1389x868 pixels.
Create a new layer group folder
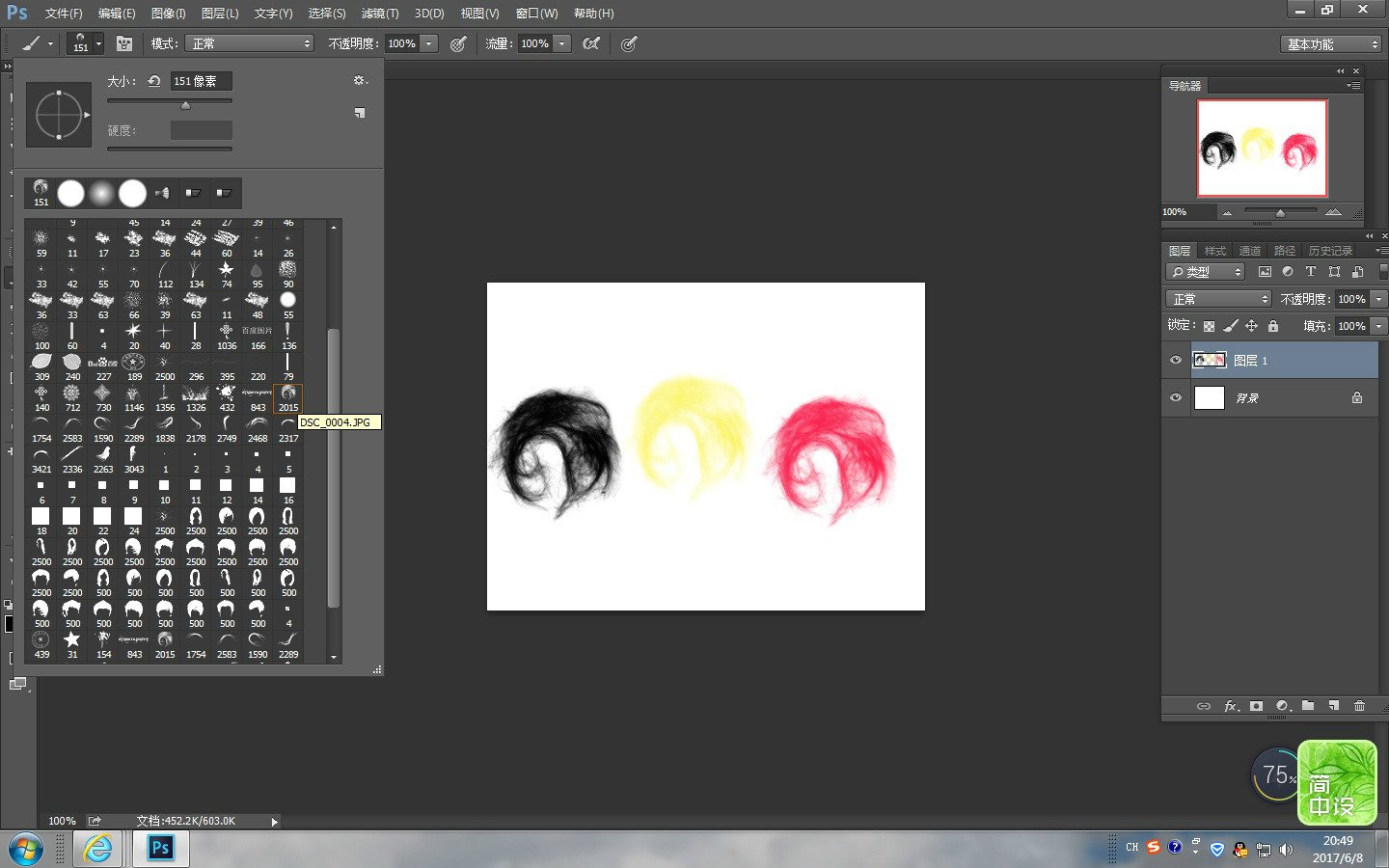click(1308, 706)
